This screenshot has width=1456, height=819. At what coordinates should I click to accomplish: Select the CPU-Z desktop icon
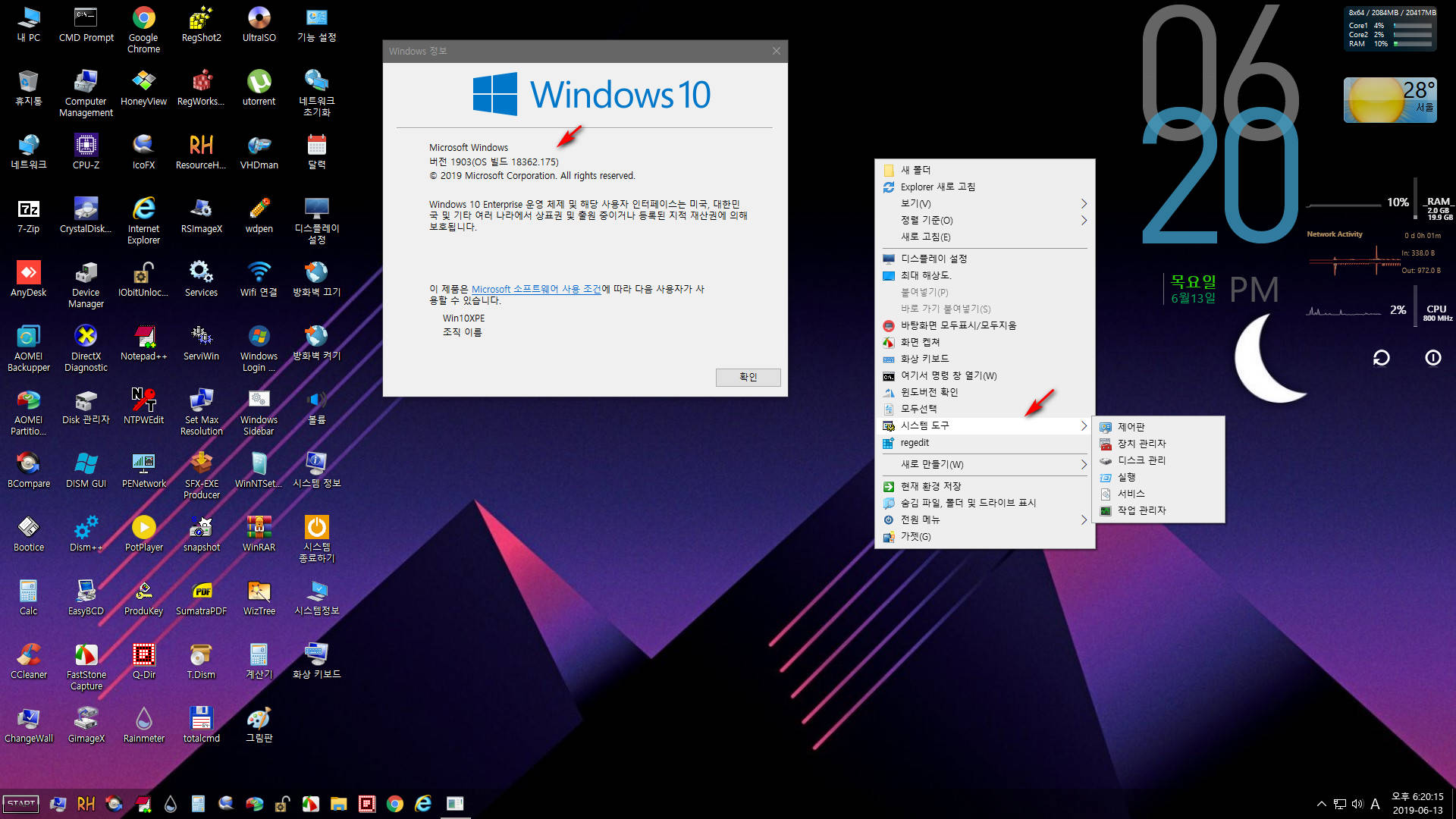86,152
